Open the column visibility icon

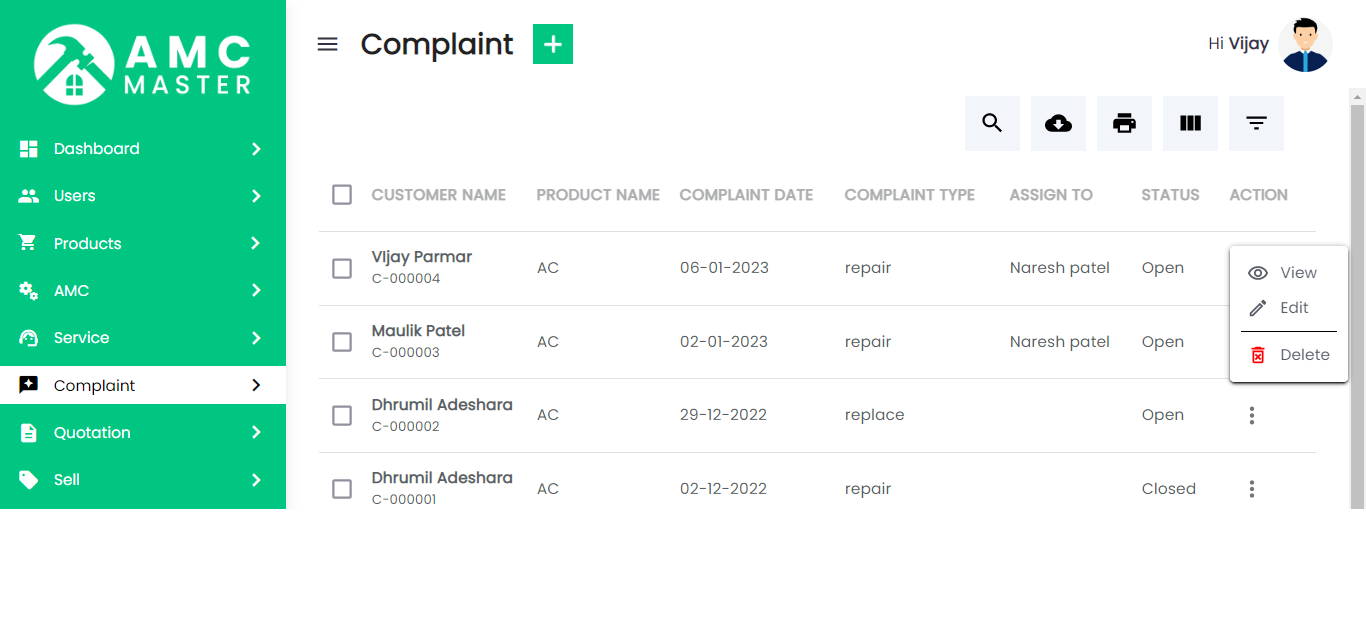[x=1189, y=123]
